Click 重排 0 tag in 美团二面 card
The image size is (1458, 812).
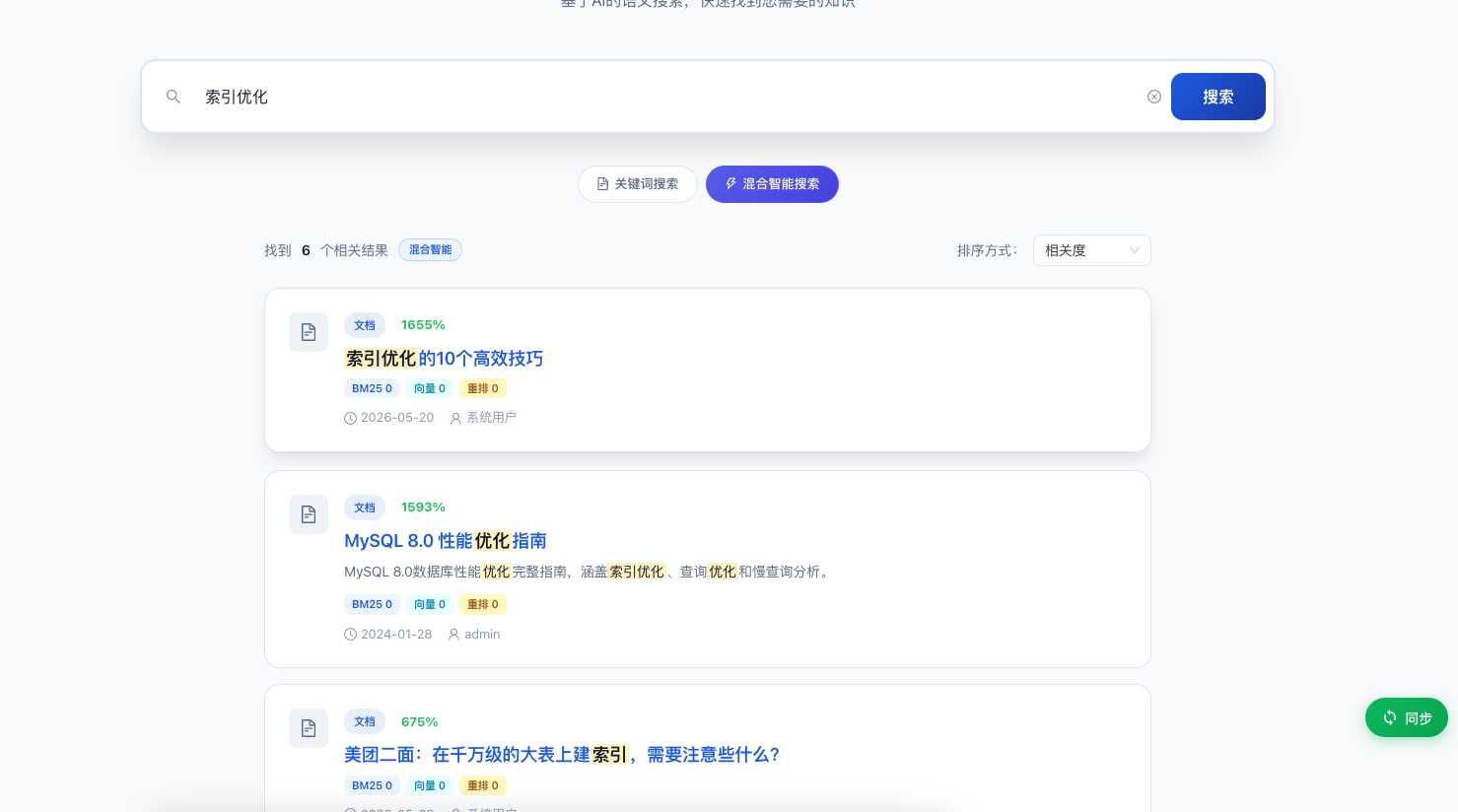(x=483, y=785)
